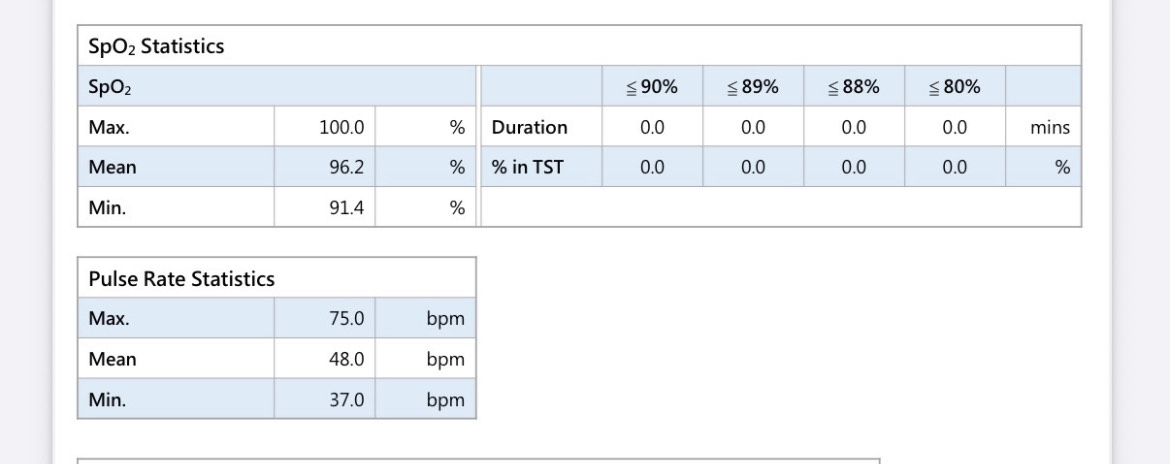The height and width of the screenshot is (464, 1170).
Task: Click the ≤ 80% column header
Action: (955, 87)
